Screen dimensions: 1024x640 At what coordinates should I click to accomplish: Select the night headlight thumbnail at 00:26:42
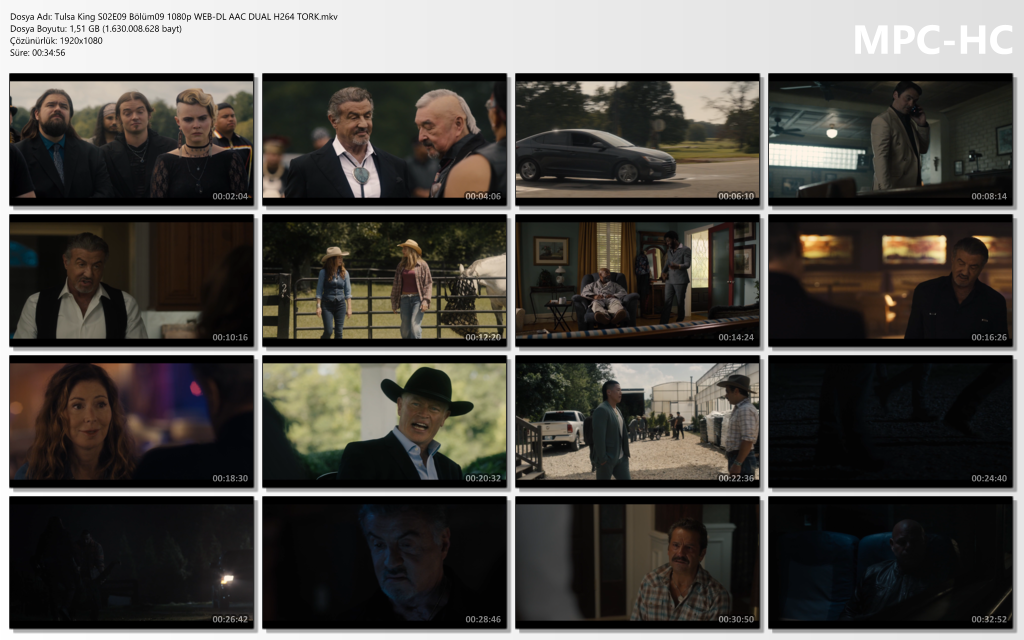click(x=131, y=562)
